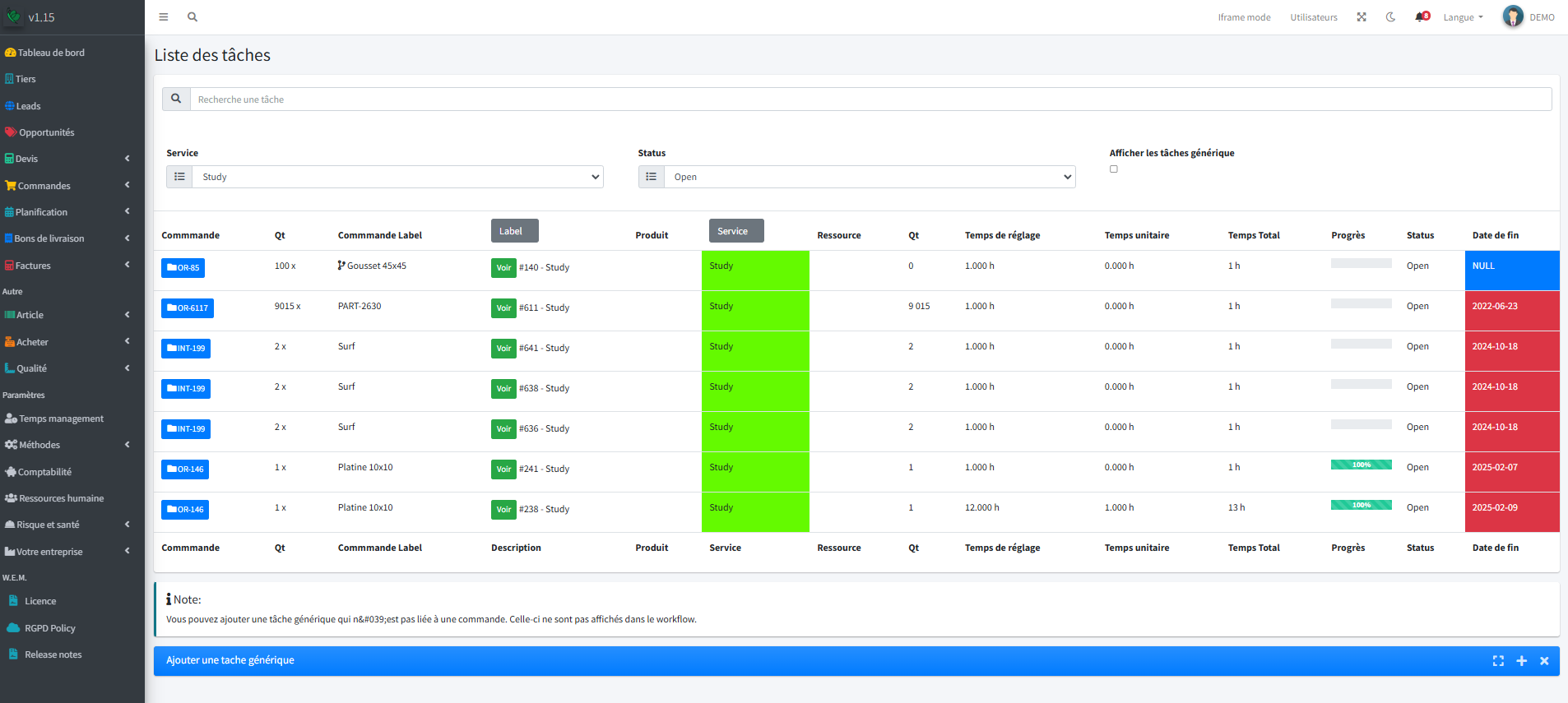The width and height of the screenshot is (1568, 703).
Task: Open the notifications bell icon
Action: tap(1421, 17)
